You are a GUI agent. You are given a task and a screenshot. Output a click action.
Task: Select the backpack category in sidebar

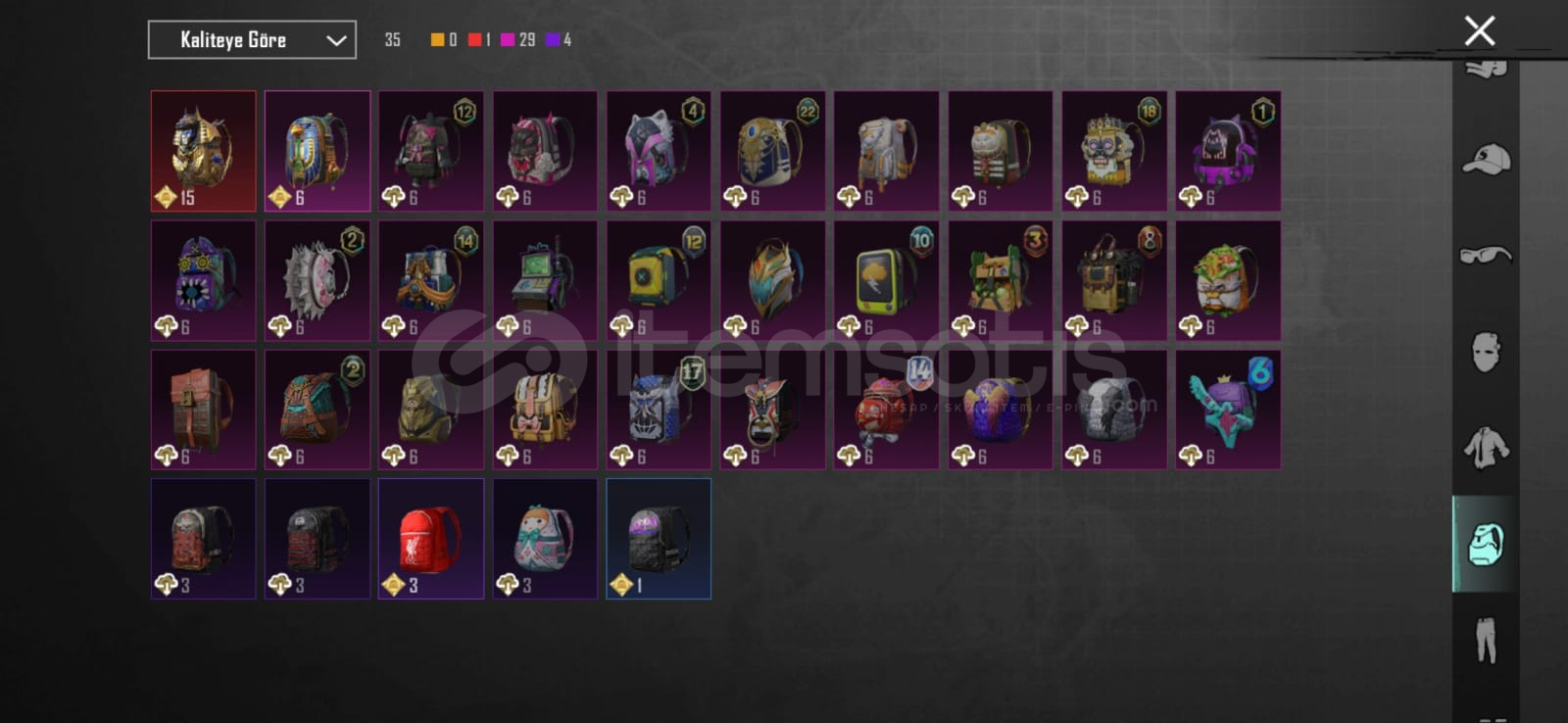[x=1486, y=544]
